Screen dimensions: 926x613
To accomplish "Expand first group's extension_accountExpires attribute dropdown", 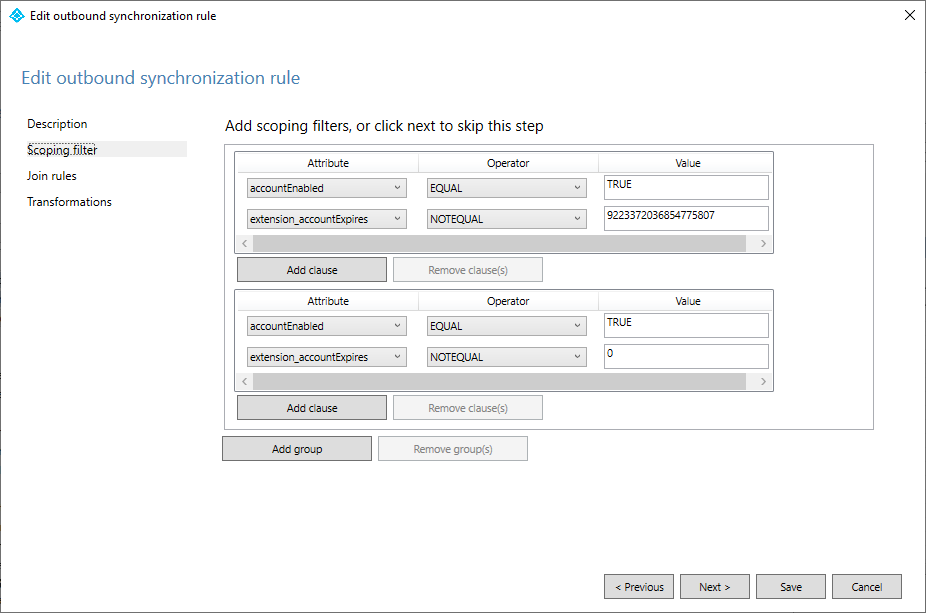I will pyautogui.click(x=326, y=219).
